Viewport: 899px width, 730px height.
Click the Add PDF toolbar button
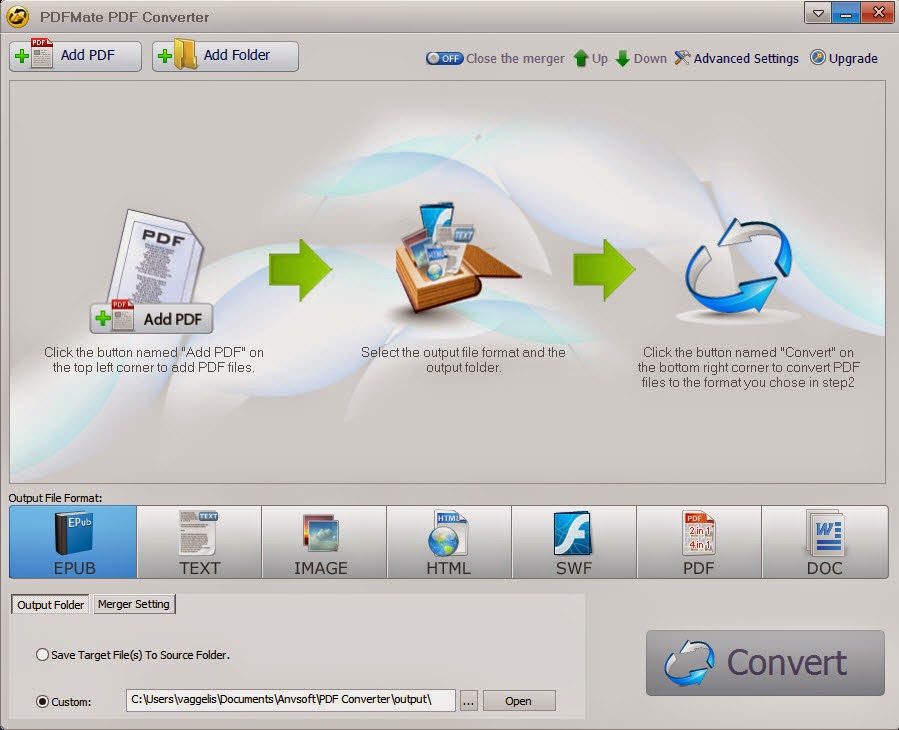point(75,56)
